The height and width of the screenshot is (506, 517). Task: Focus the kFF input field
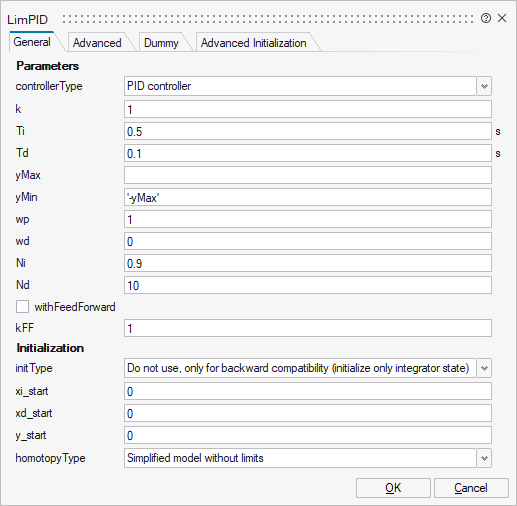(x=308, y=328)
